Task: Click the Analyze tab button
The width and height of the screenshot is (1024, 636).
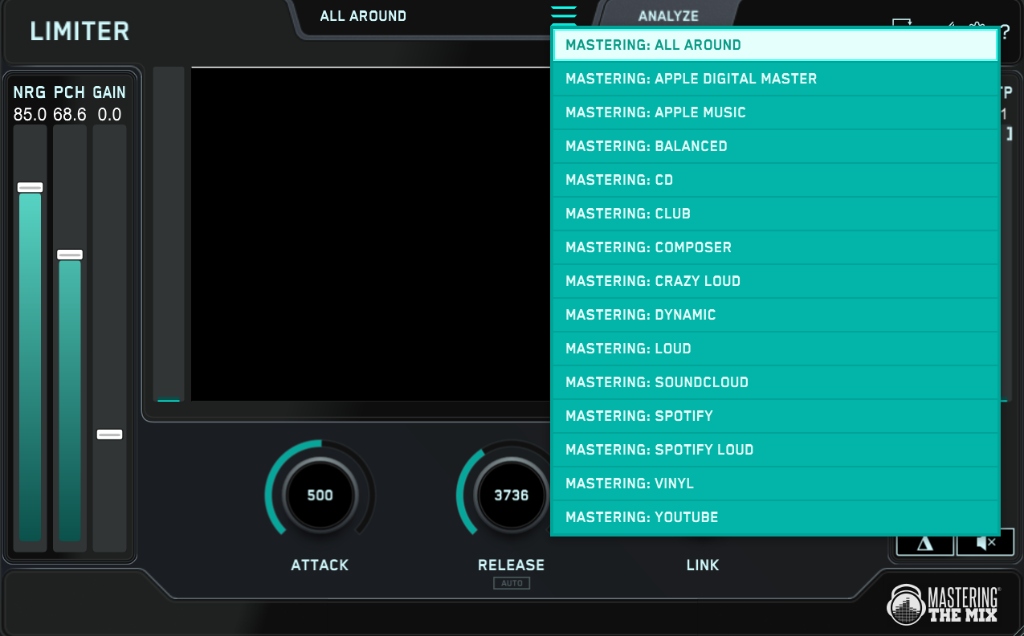Action: point(668,16)
